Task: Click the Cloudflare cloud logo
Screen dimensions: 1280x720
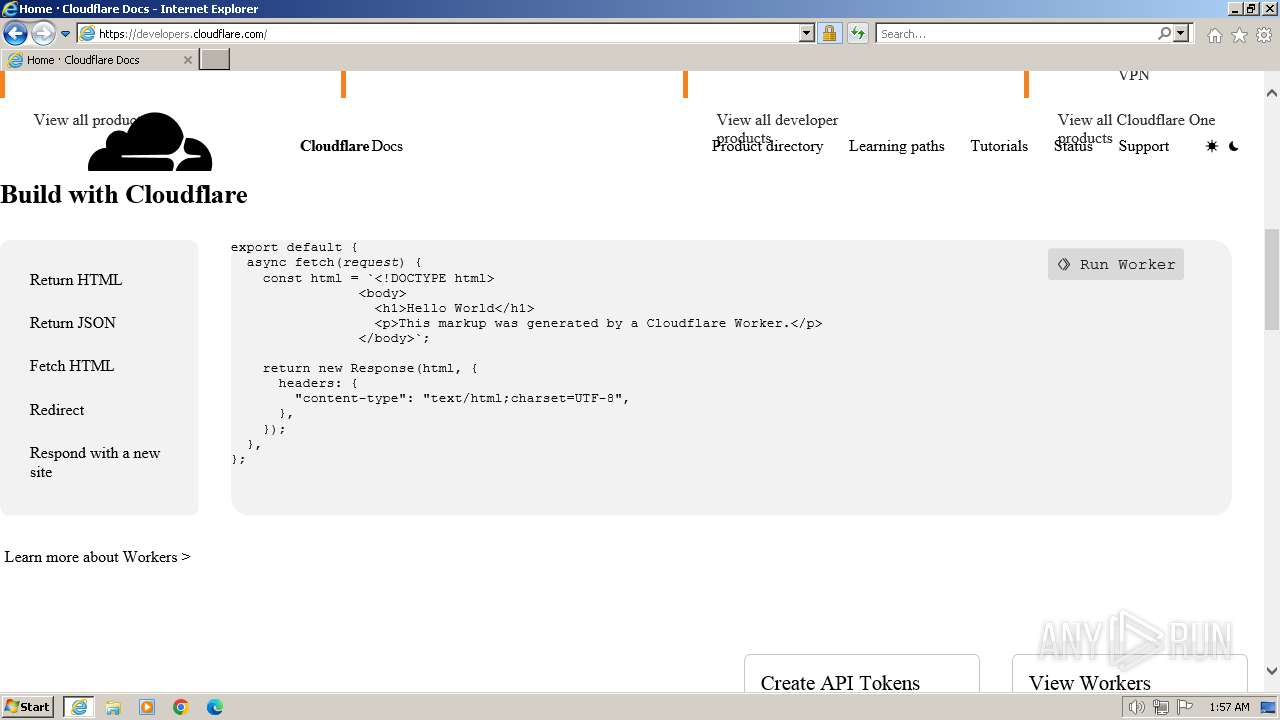Action: coord(150,142)
